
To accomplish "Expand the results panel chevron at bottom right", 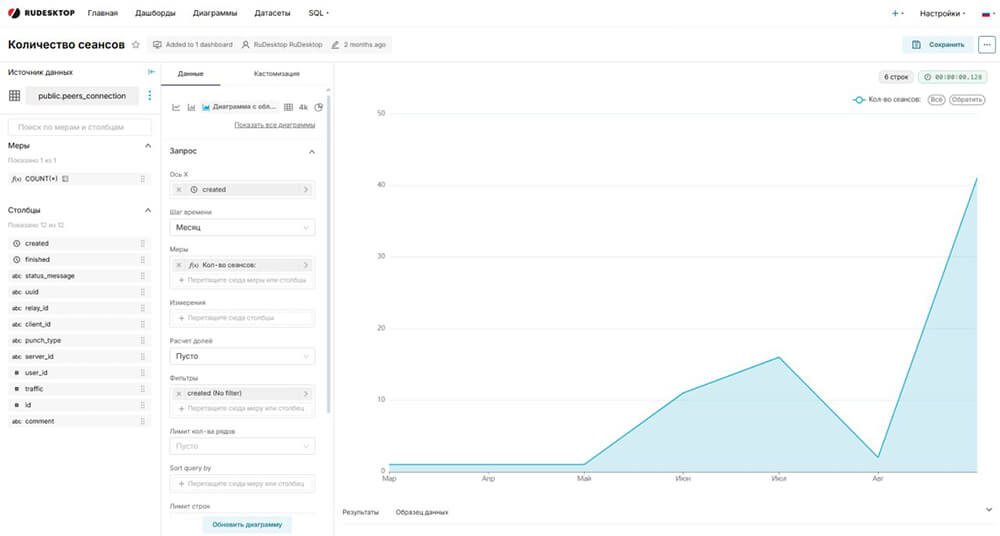I will point(989,510).
